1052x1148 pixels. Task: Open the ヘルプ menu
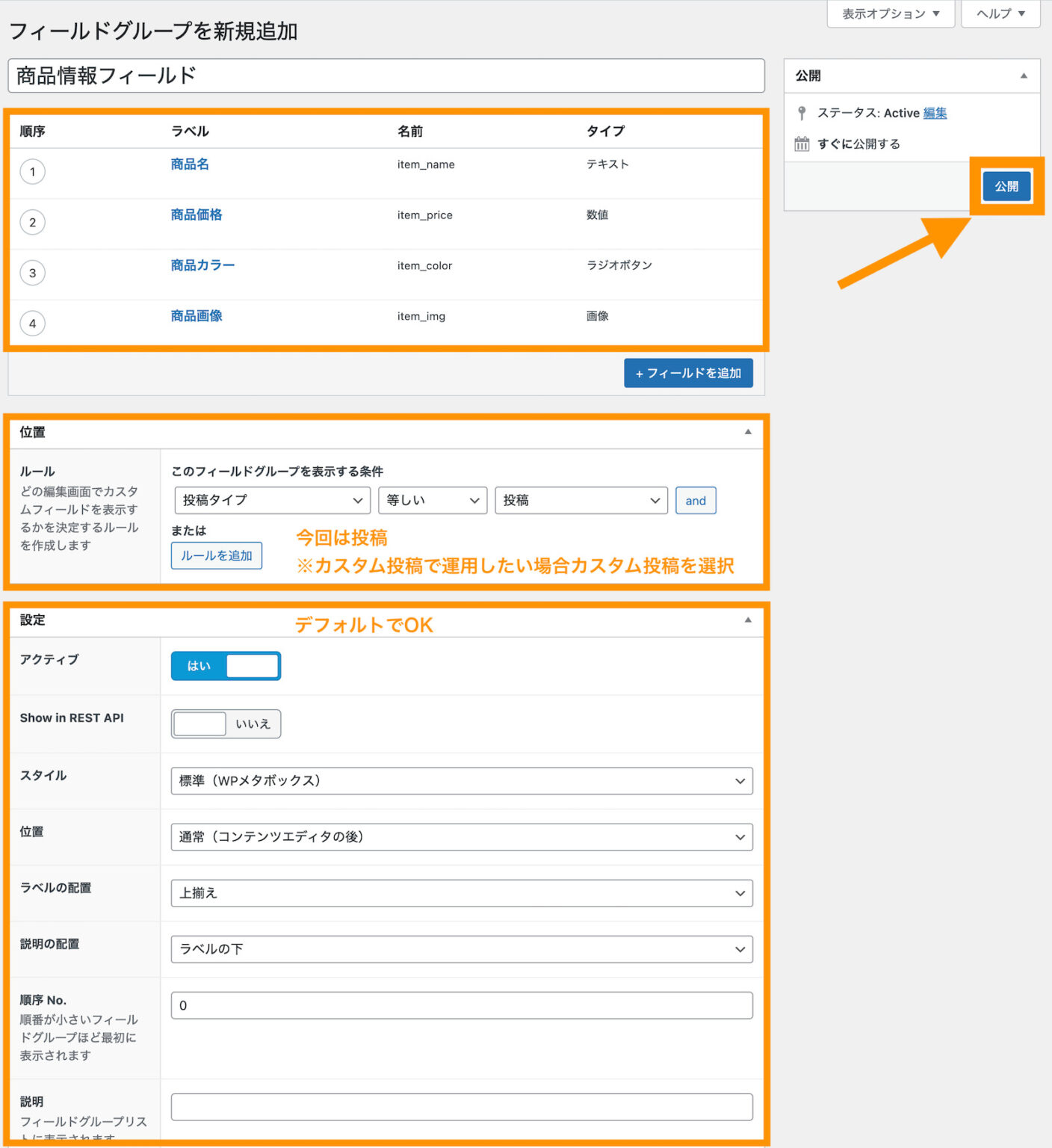pyautogui.click(x=1000, y=13)
